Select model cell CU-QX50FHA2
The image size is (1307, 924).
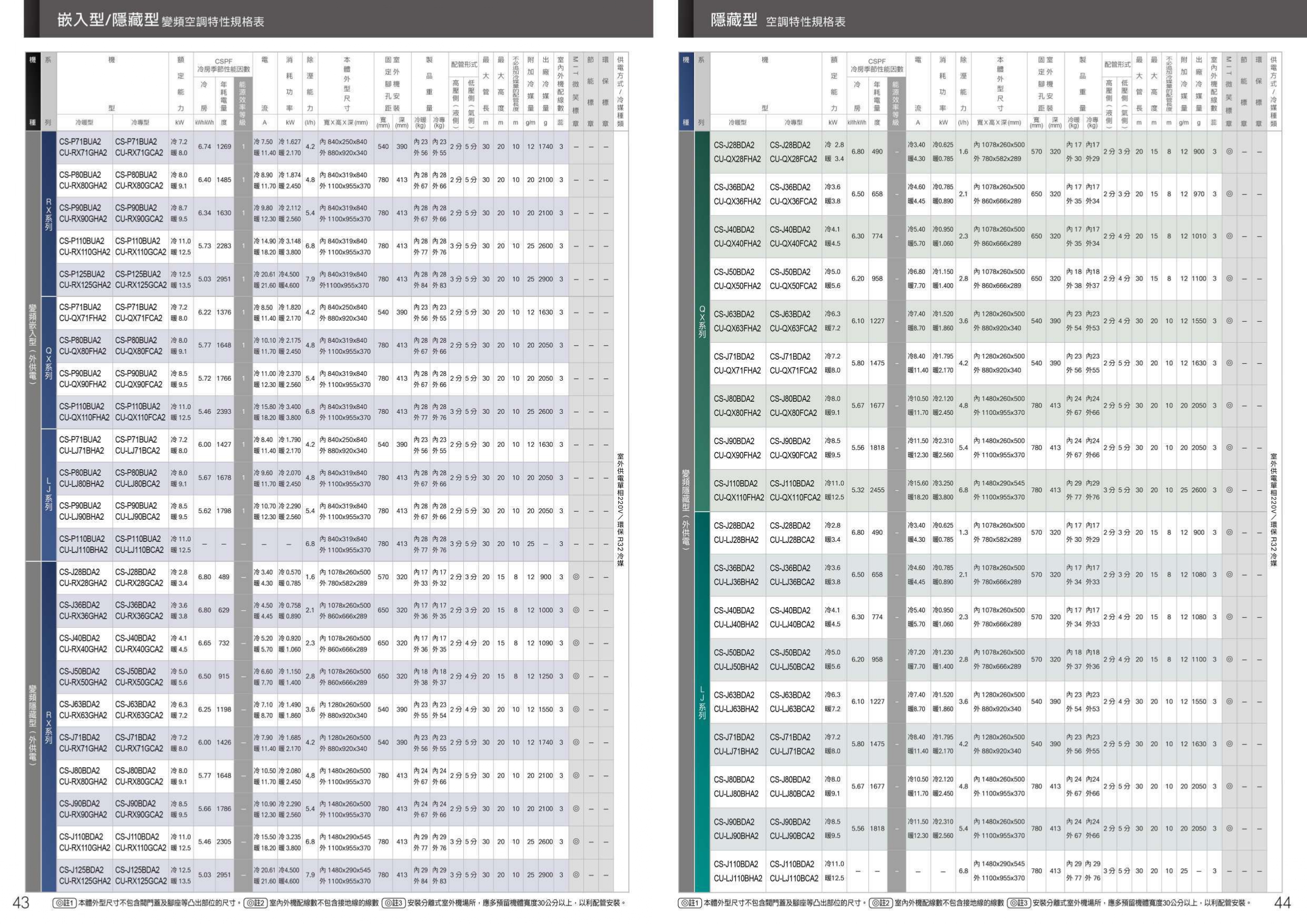point(737,286)
